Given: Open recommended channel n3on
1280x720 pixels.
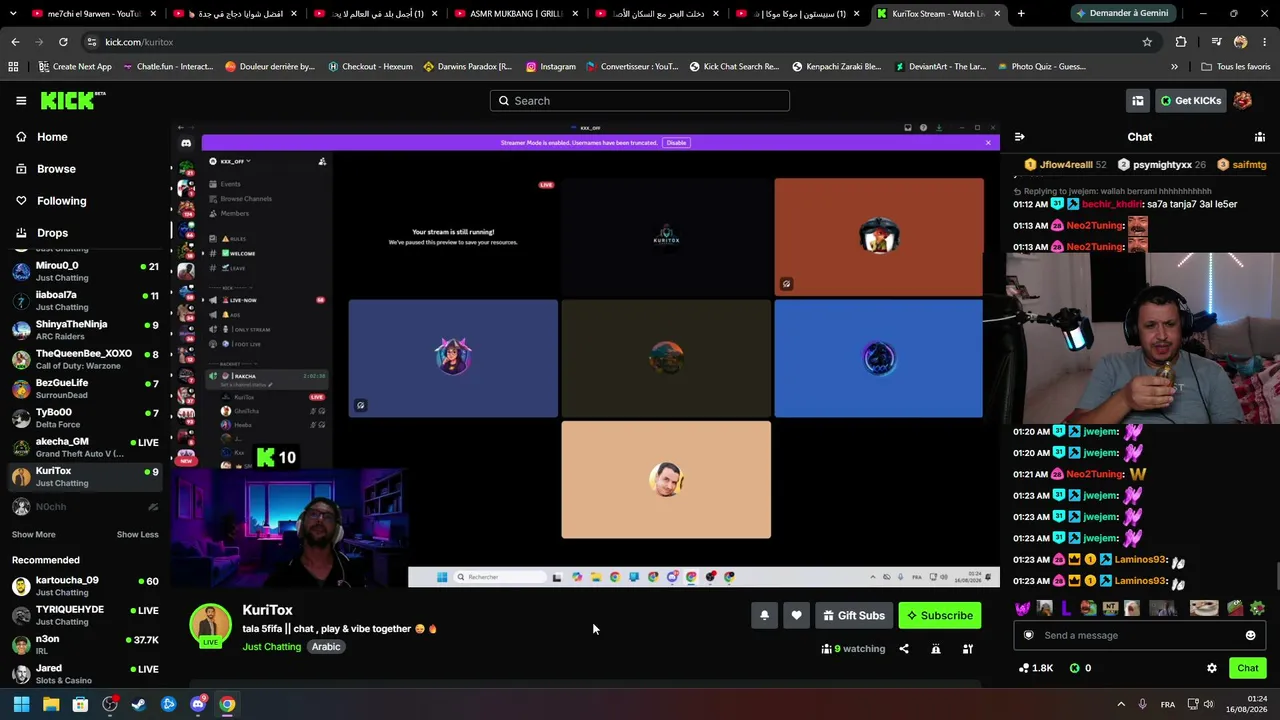Looking at the screenshot, I should coord(86,645).
